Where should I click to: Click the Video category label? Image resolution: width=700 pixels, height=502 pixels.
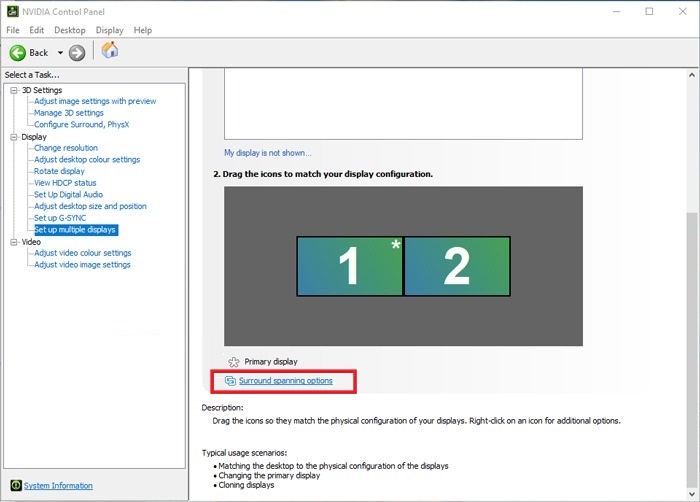[31, 242]
